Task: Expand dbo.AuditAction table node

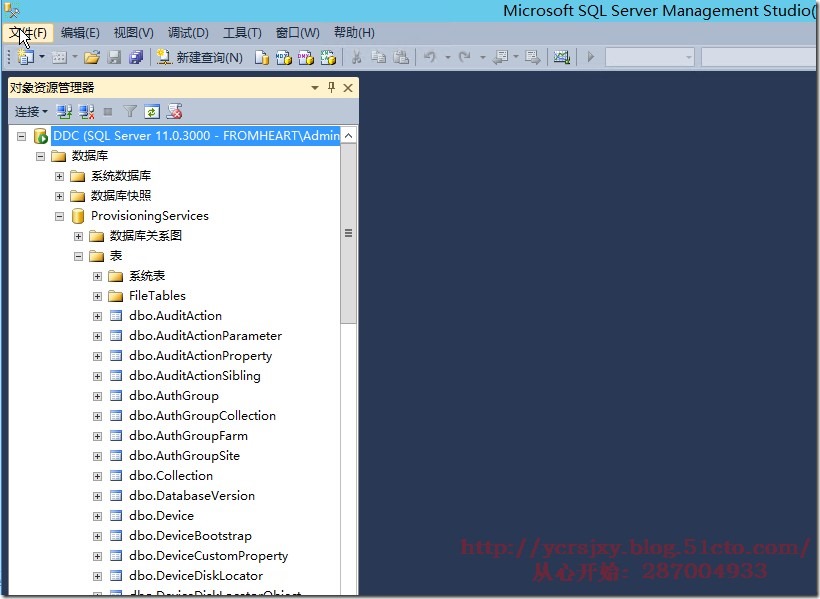Action: pos(97,316)
